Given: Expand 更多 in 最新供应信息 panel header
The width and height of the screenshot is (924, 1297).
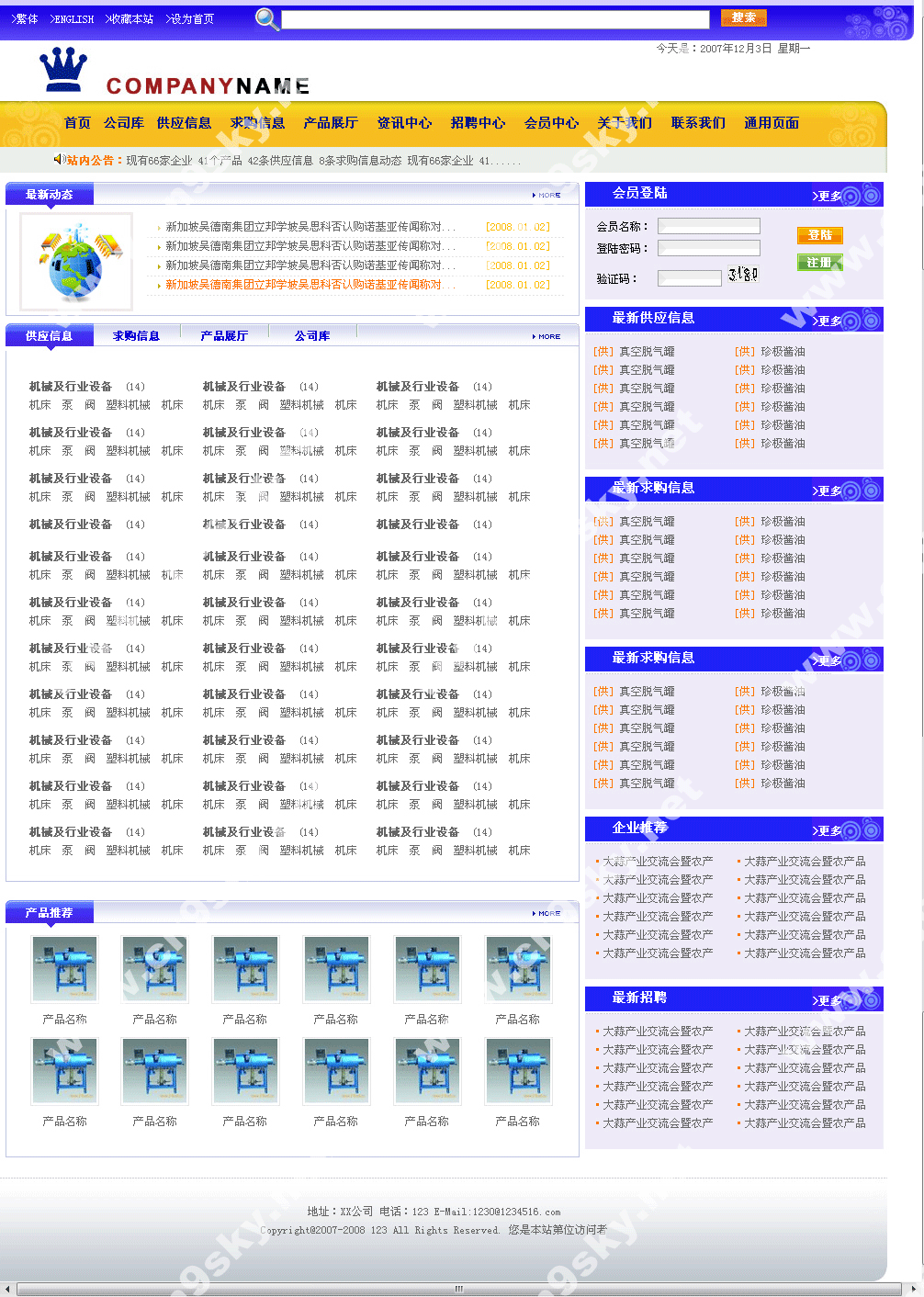Looking at the screenshot, I should pyautogui.click(x=827, y=321).
